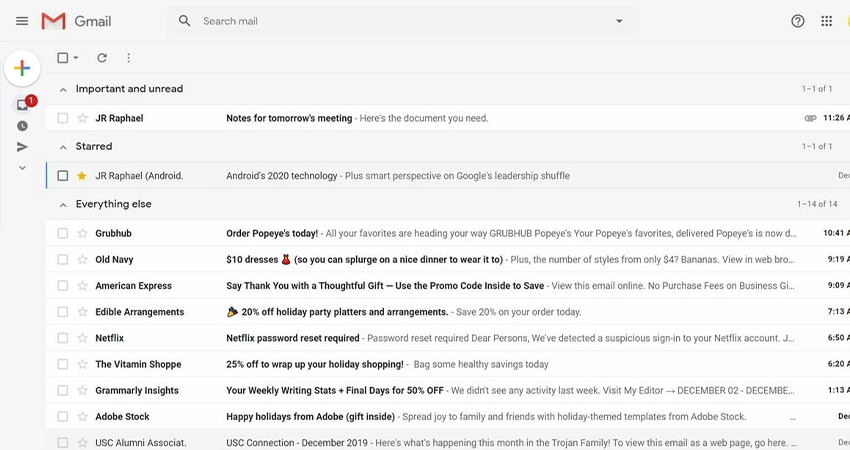Screen dimensions: 850x450
Task: Open the select dropdown arrow beside checkbox
Action: tap(76, 57)
